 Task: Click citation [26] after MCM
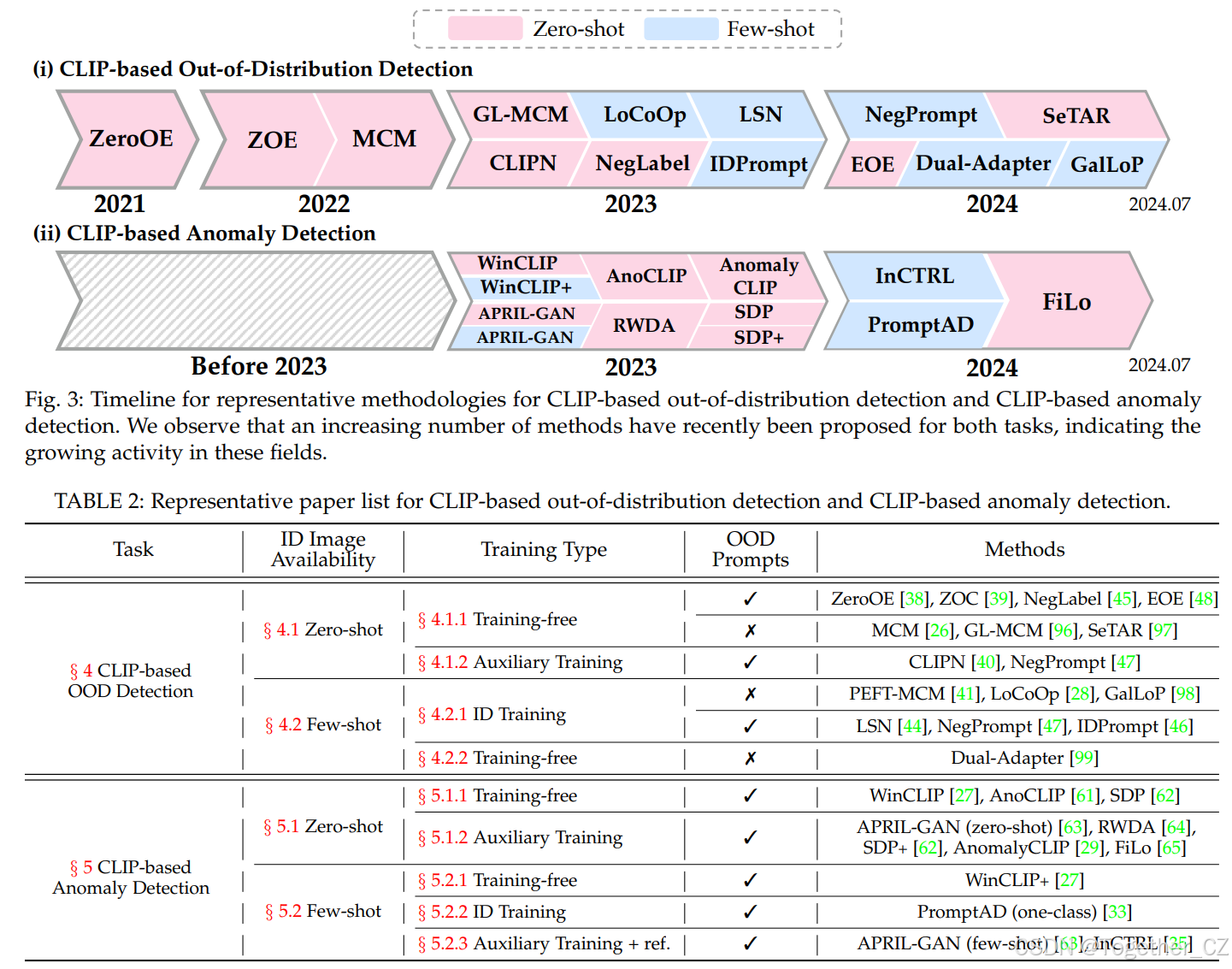(x=940, y=630)
